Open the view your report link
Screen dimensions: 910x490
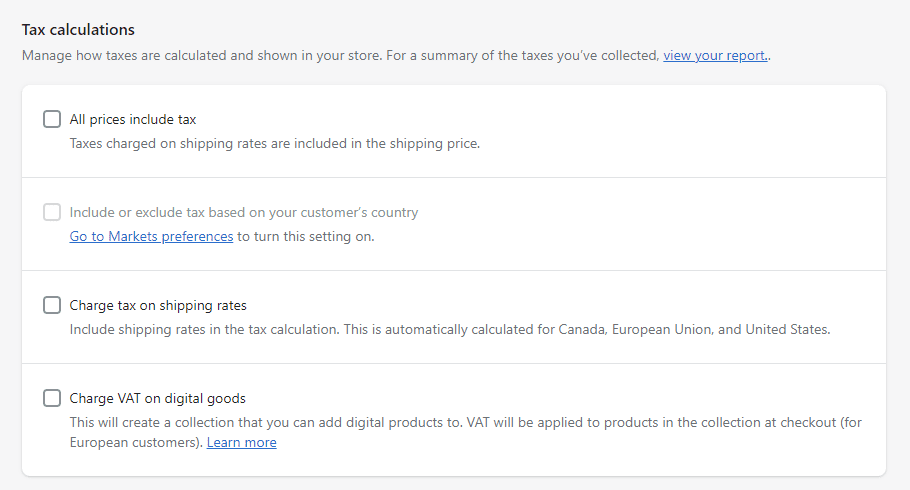click(x=716, y=56)
